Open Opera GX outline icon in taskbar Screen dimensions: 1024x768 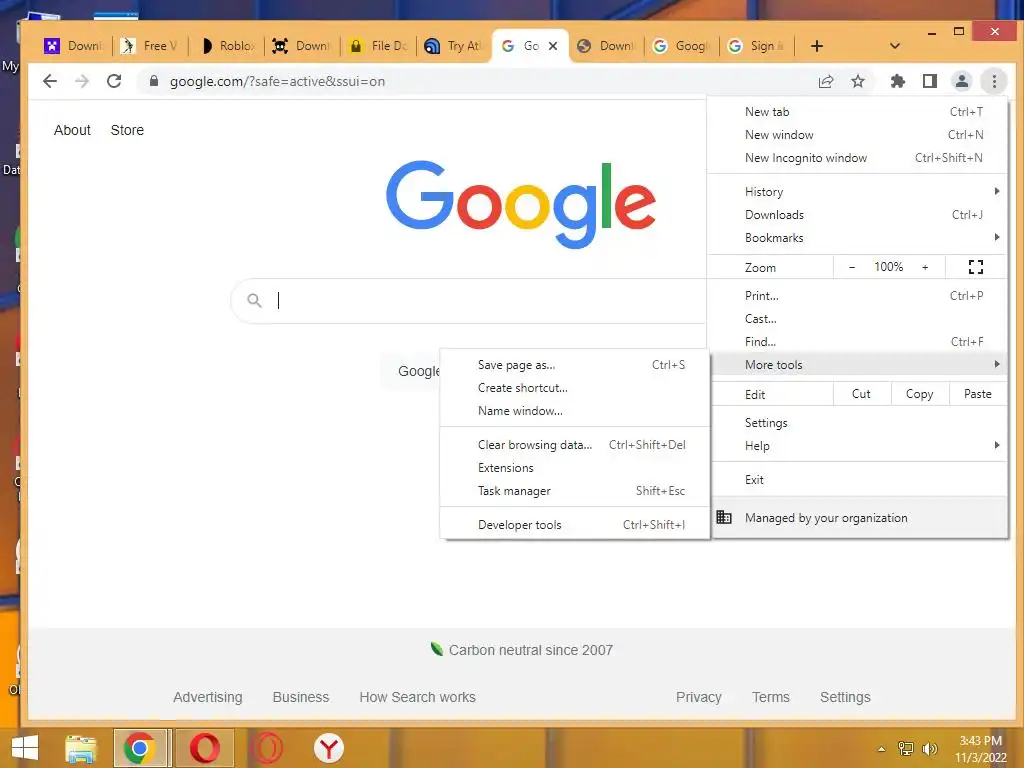(267, 748)
